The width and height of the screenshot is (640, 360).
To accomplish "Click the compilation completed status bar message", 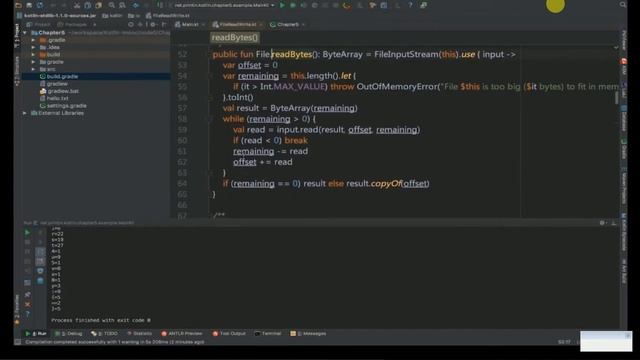I will click(x=115, y=342).
